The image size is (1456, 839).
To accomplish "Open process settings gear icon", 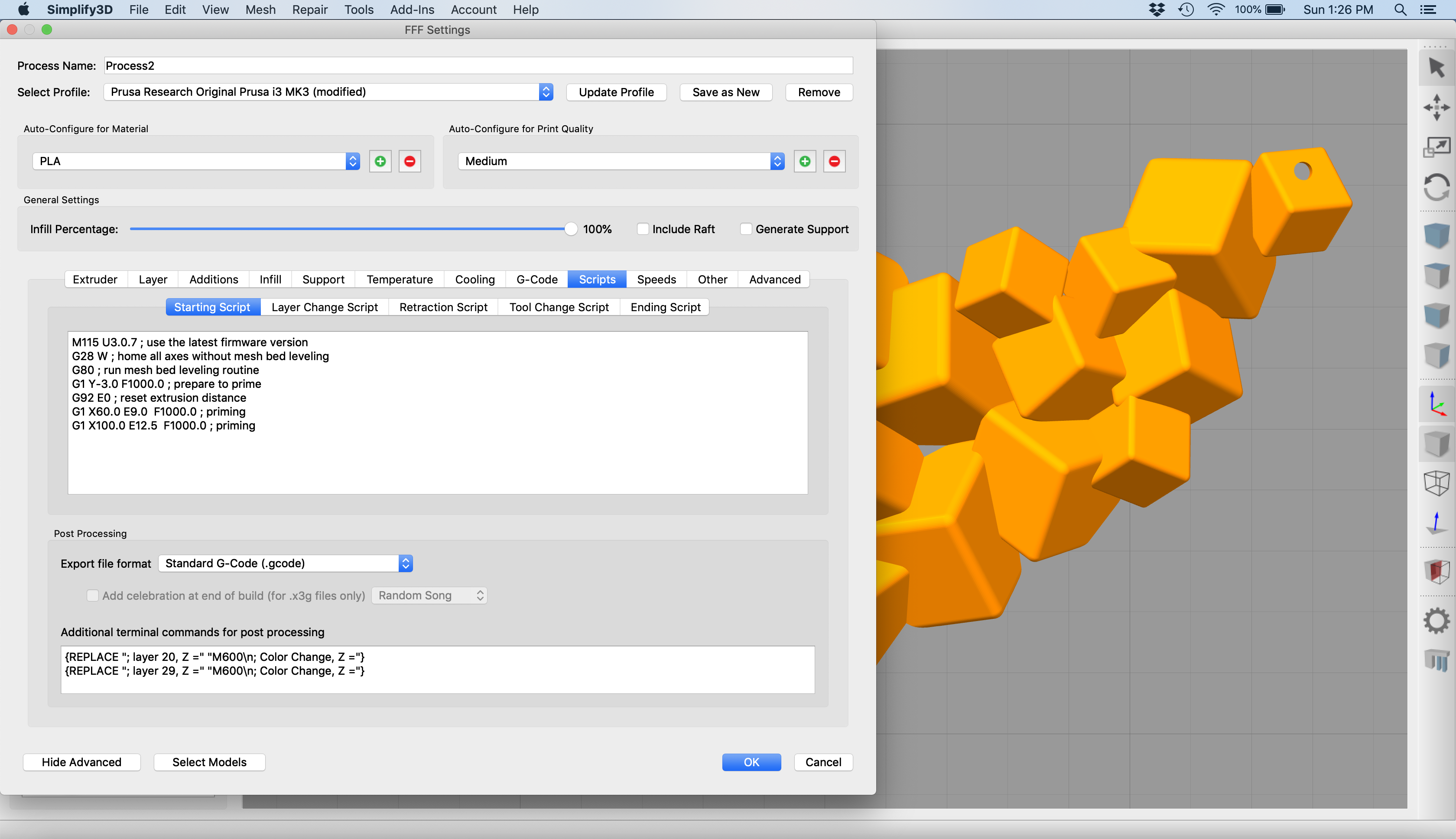I will tap(1436, 621).
